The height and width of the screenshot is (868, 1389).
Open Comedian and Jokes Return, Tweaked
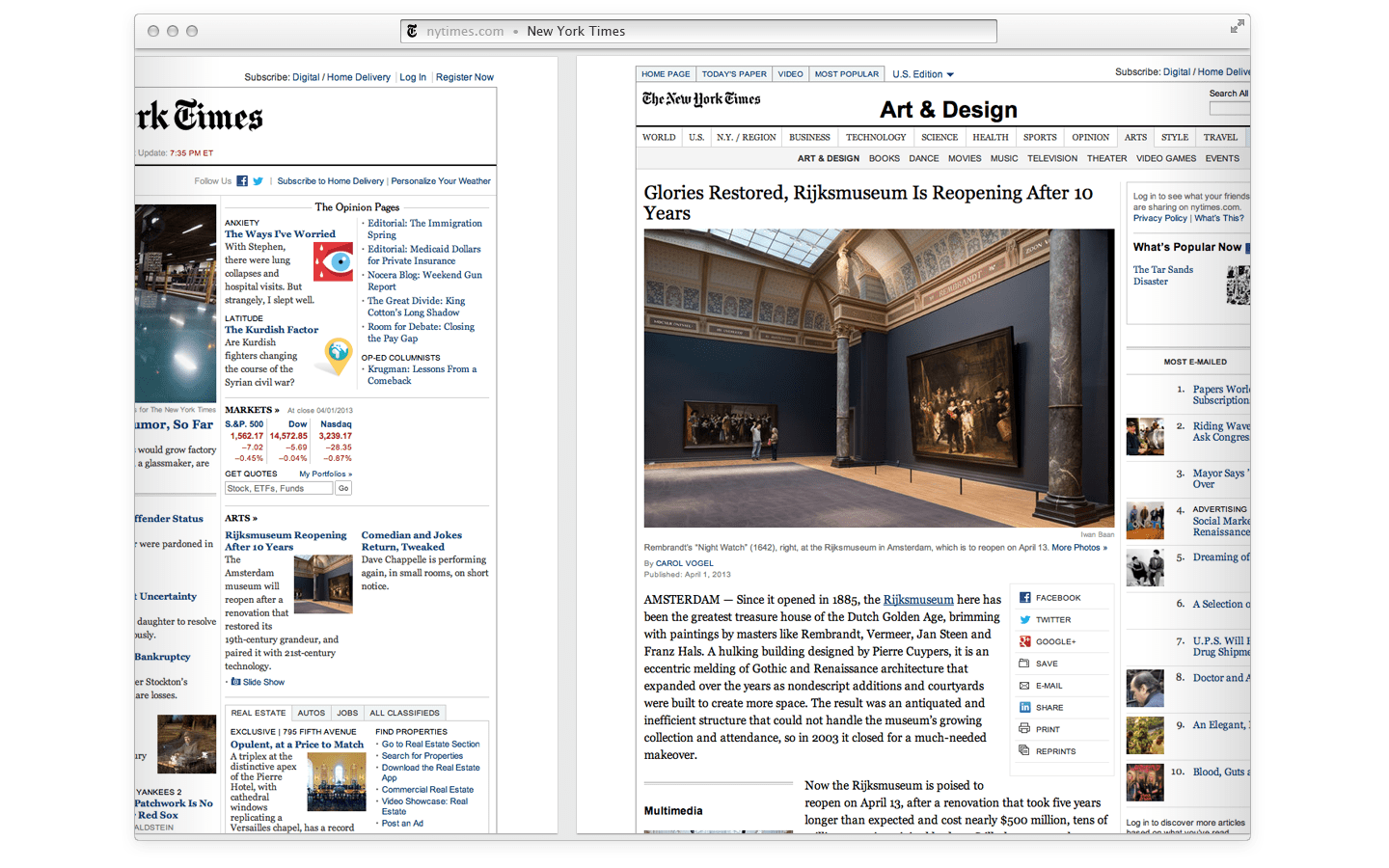[x=411, y=541]
